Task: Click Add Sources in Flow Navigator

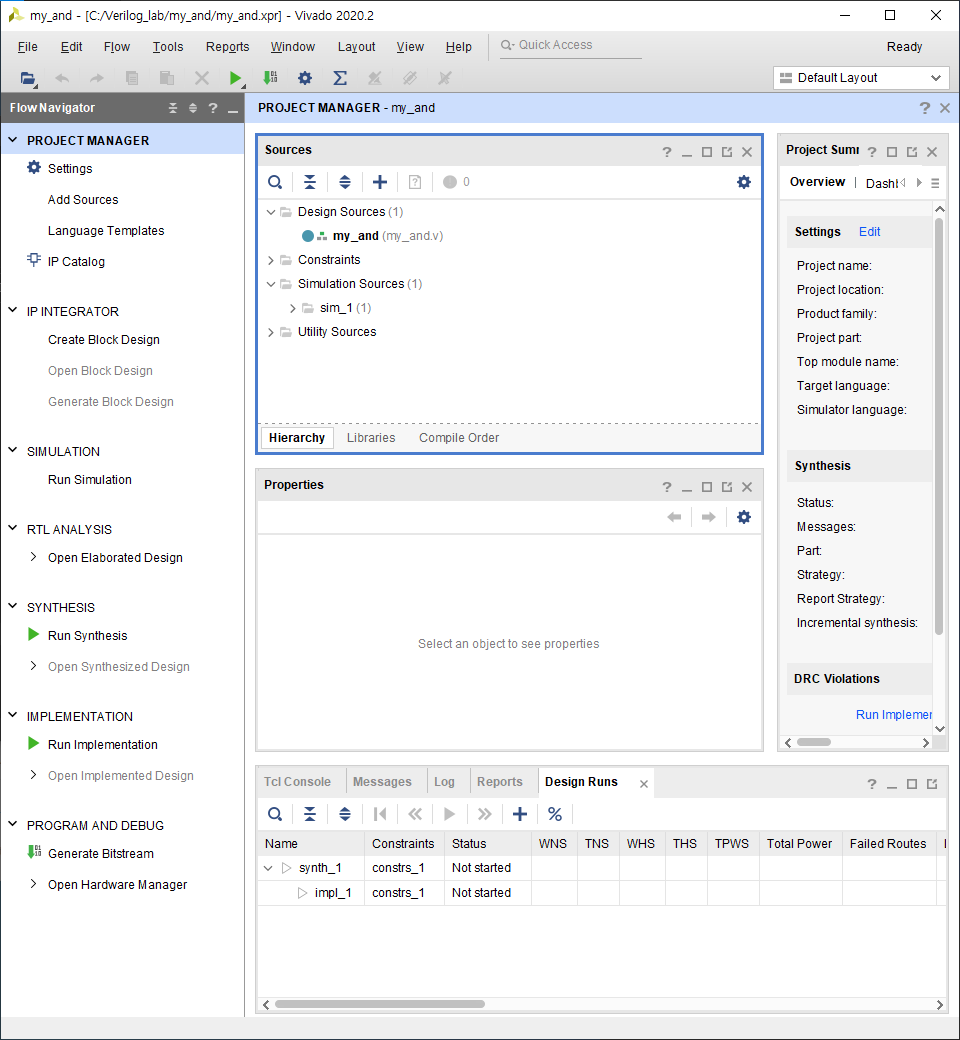Action: 83,200
